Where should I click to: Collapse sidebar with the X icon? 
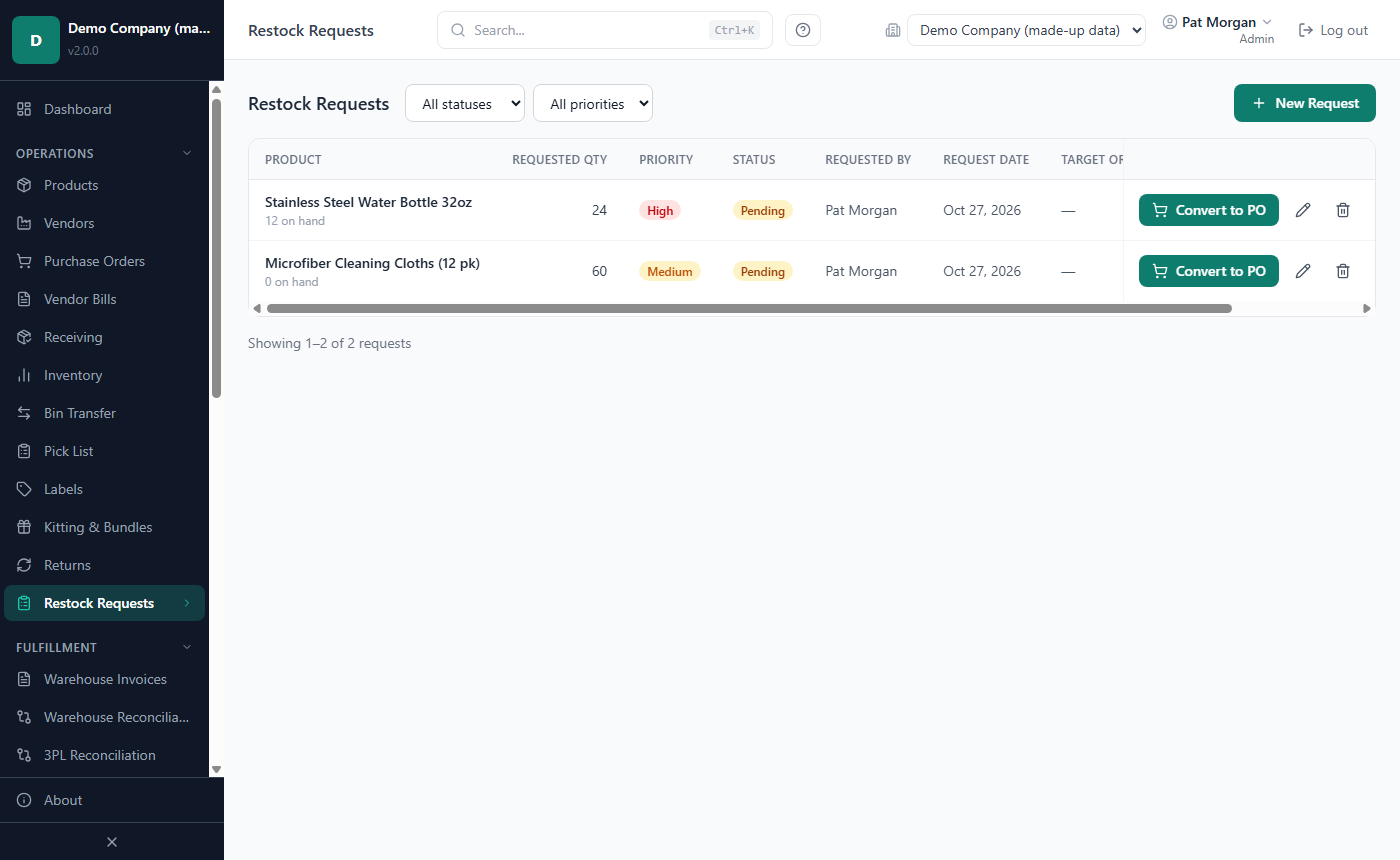tap(112, 842)
